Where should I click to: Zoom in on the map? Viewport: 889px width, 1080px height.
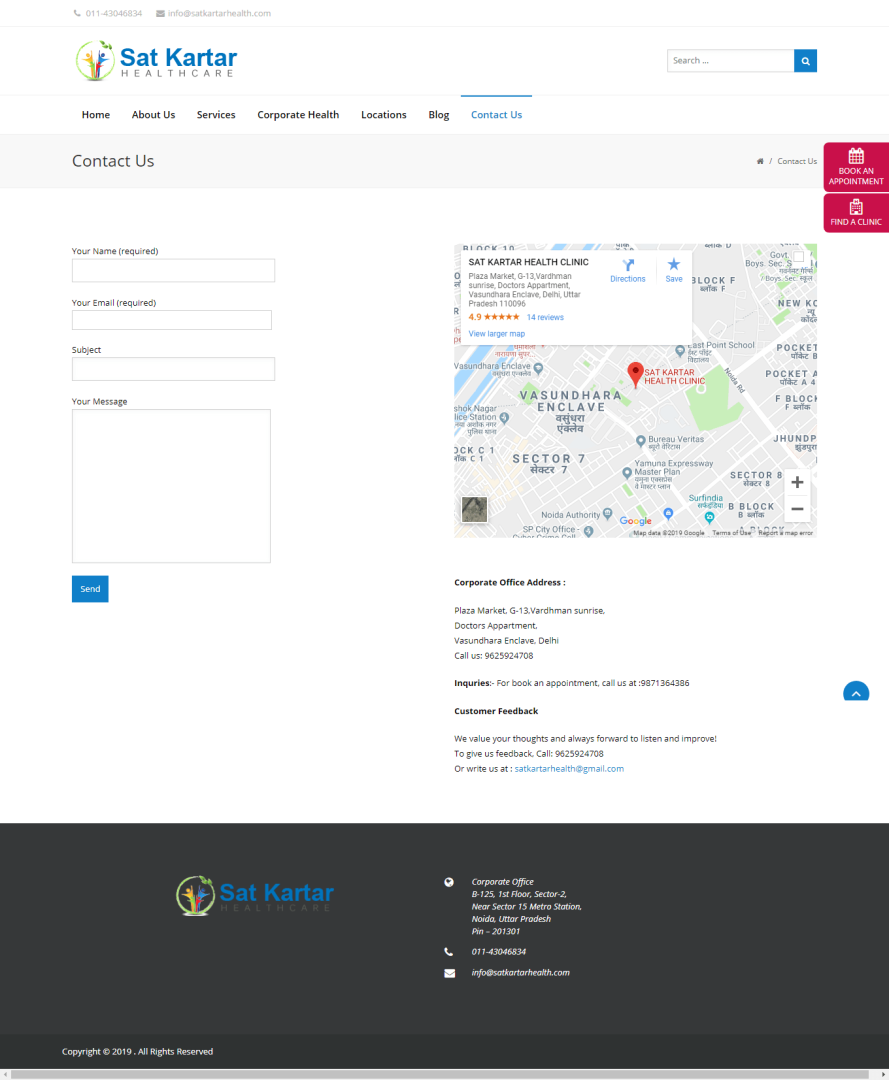(x=796, y=483)
